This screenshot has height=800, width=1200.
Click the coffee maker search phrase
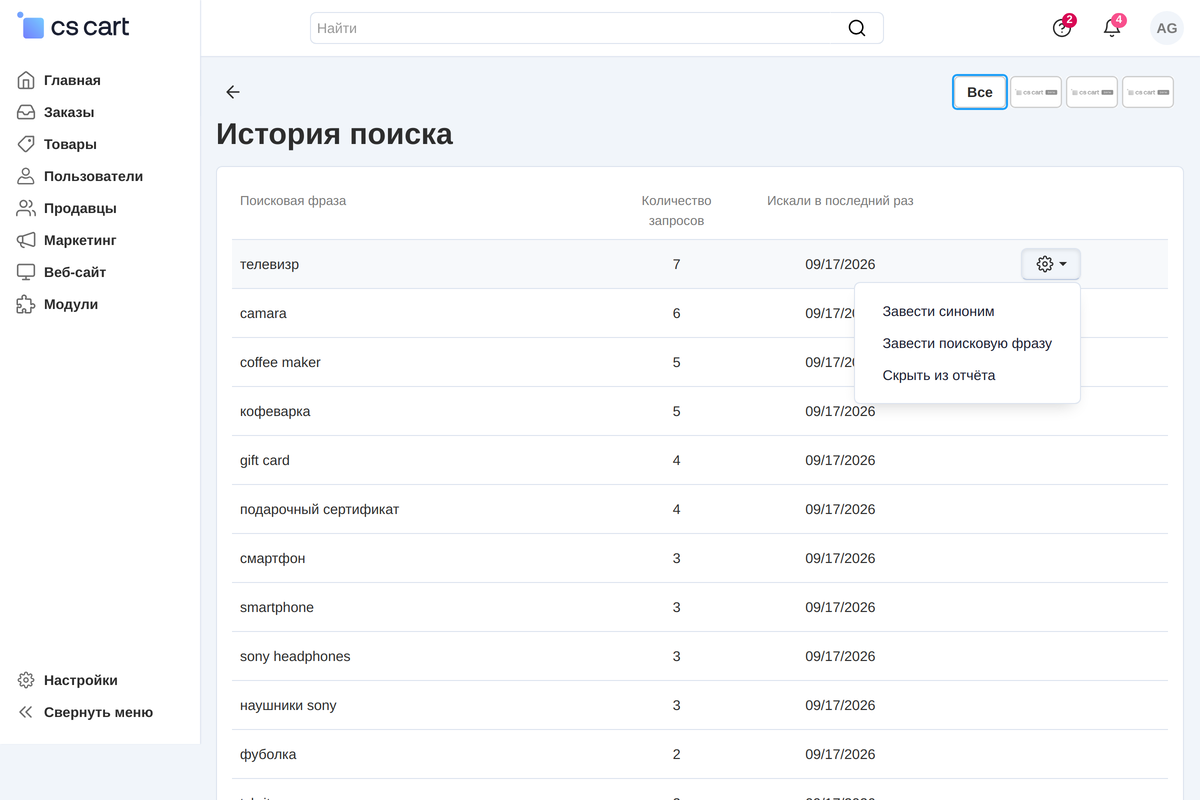click(280, 362)
